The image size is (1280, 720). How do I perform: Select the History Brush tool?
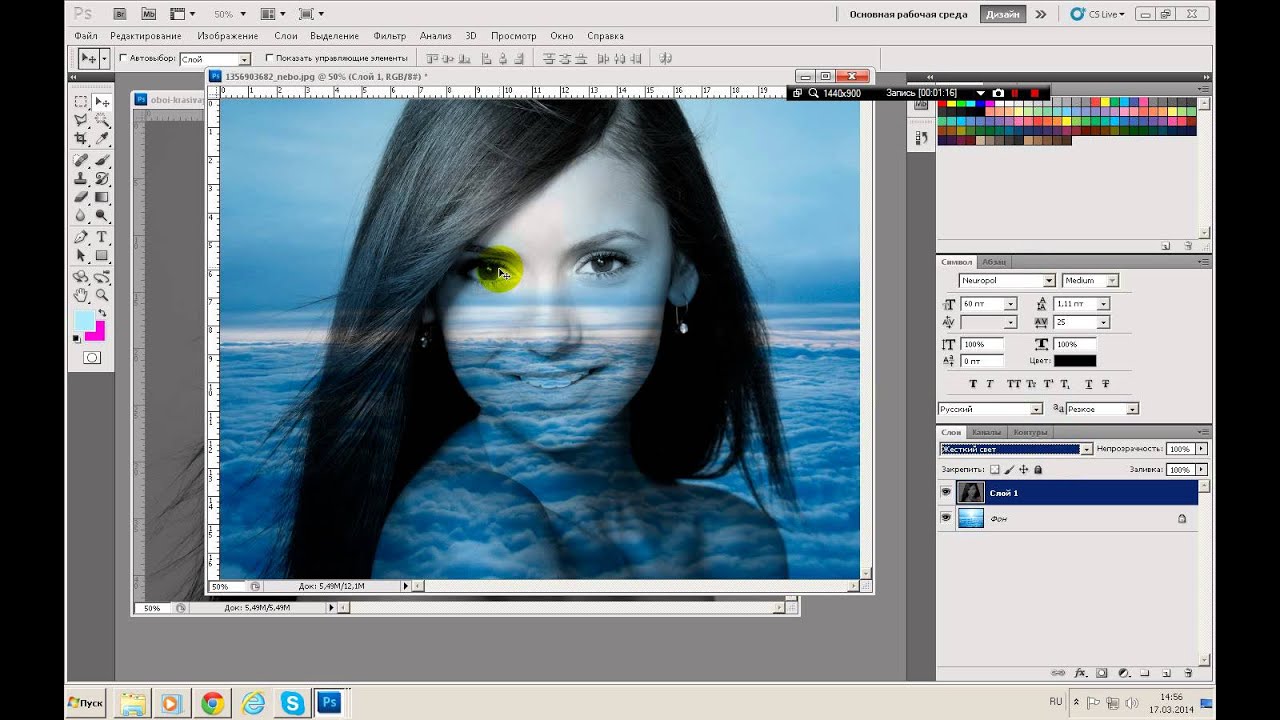point(101,179)
